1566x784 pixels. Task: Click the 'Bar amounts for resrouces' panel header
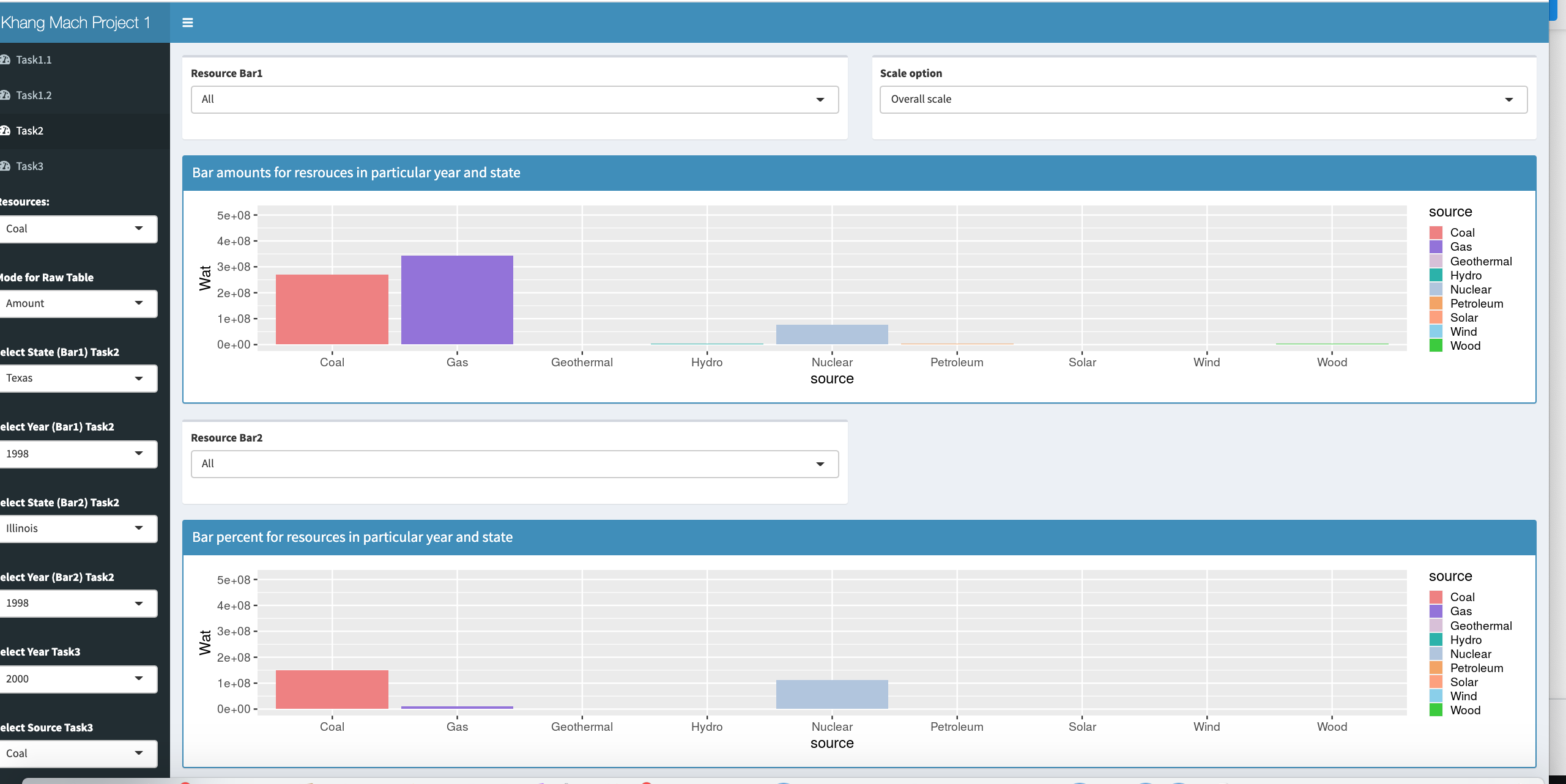click(x=859, y=173)
